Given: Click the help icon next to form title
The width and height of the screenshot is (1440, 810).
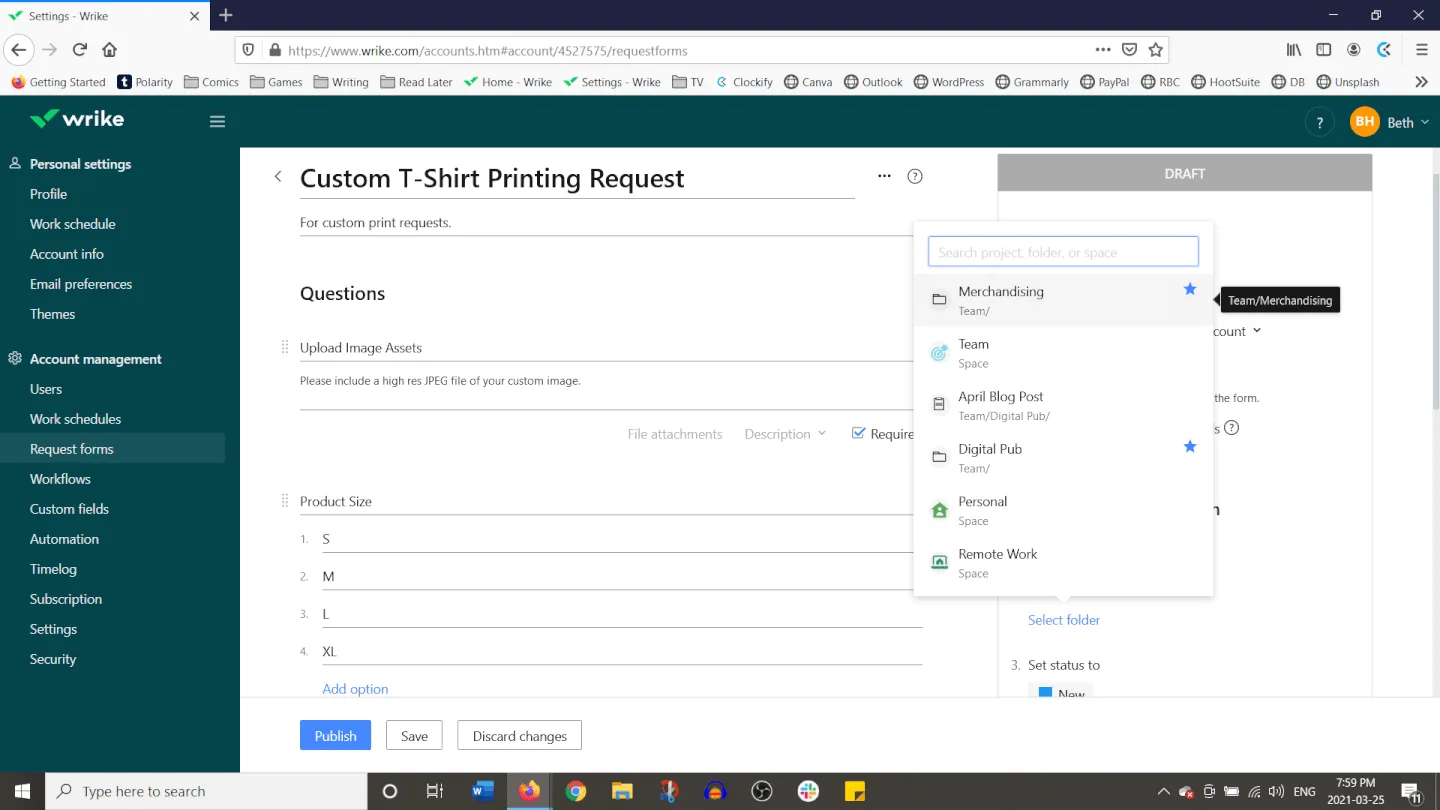Looking at the screenshot, I should click(915, 177).
